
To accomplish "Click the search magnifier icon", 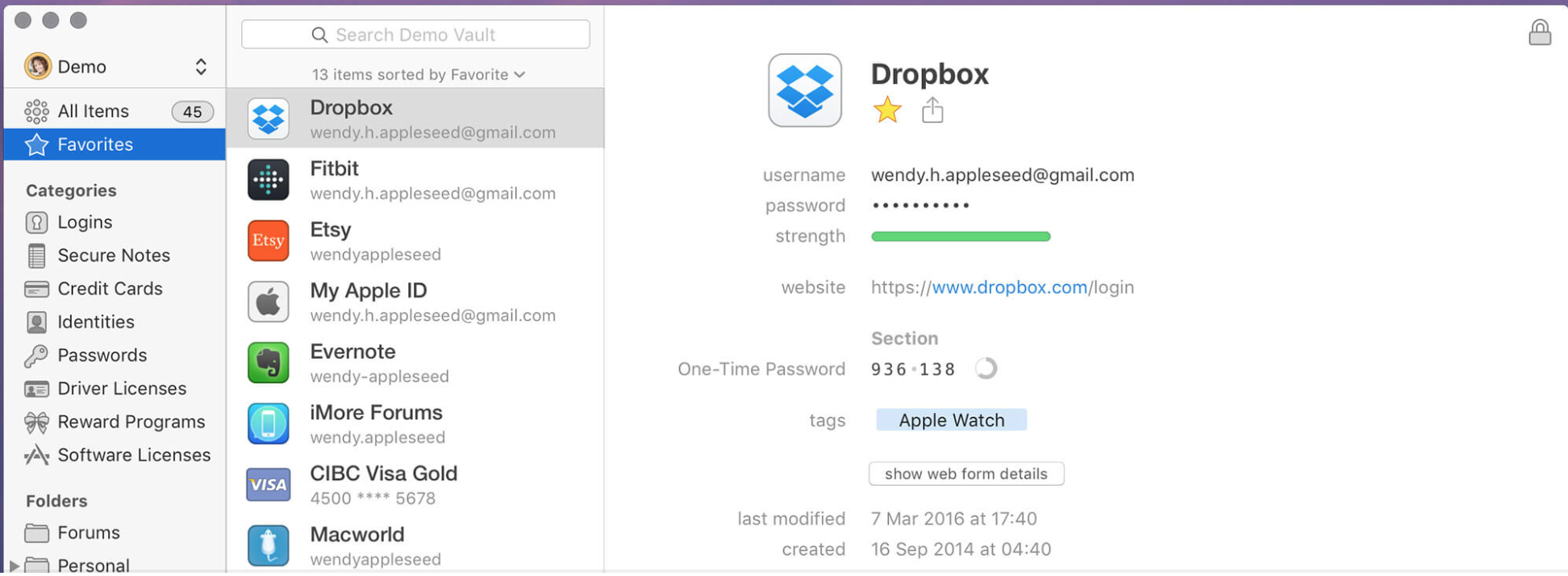I will [x=319, y=35].
